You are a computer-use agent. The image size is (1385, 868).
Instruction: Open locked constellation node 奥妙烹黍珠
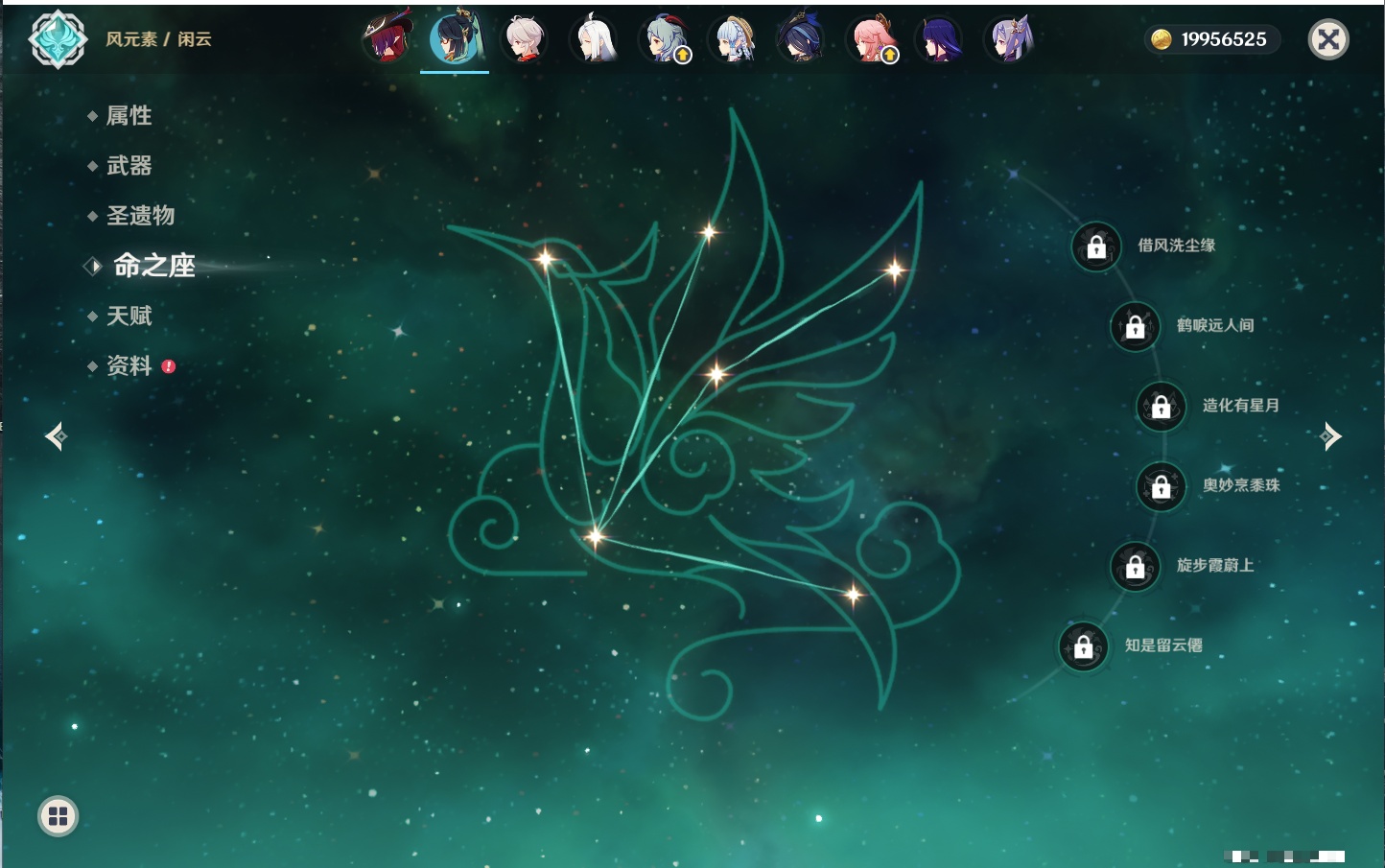tap(1162, 486)
